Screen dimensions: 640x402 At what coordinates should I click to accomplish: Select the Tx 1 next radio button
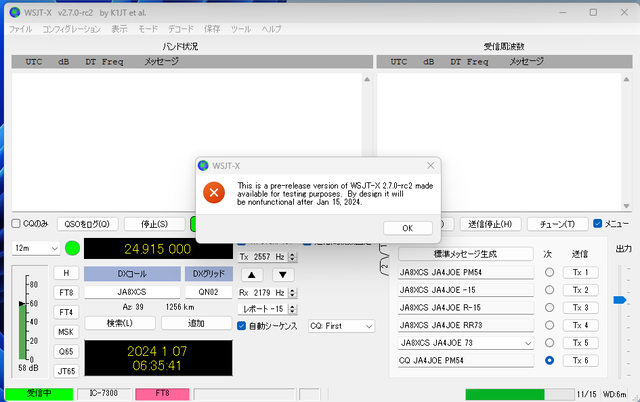[549, 272]
